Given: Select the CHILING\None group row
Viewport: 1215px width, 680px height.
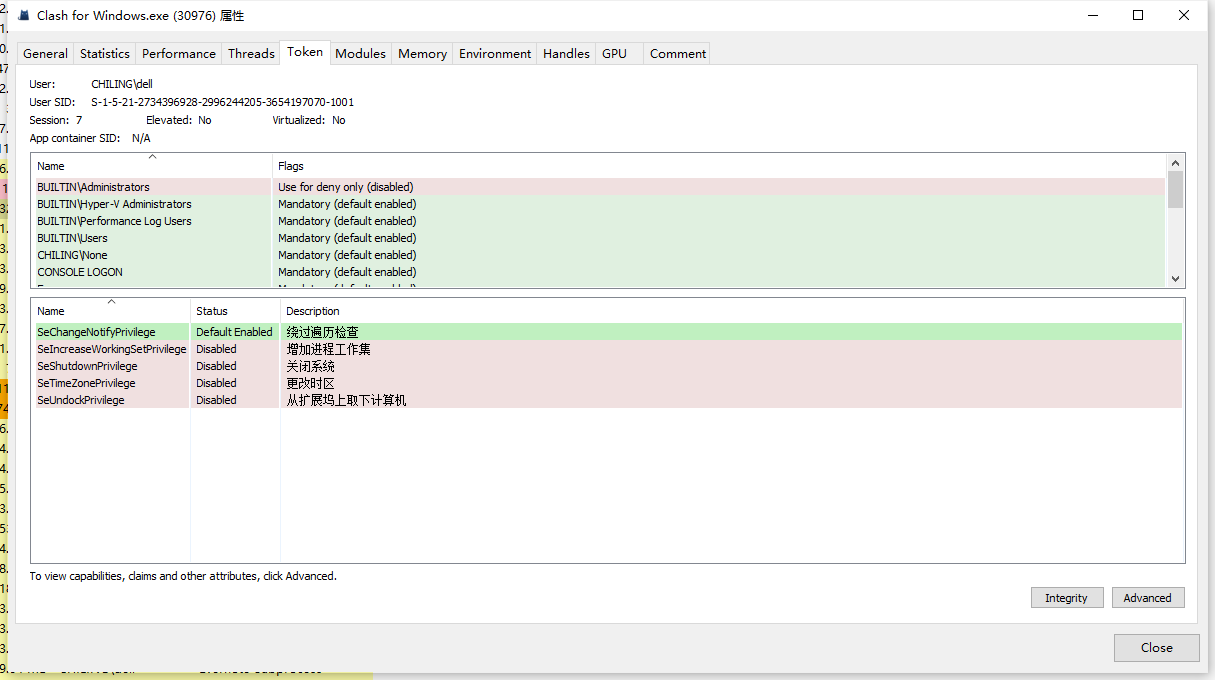Looking at the screenshot, I should [x=599, y=255].
